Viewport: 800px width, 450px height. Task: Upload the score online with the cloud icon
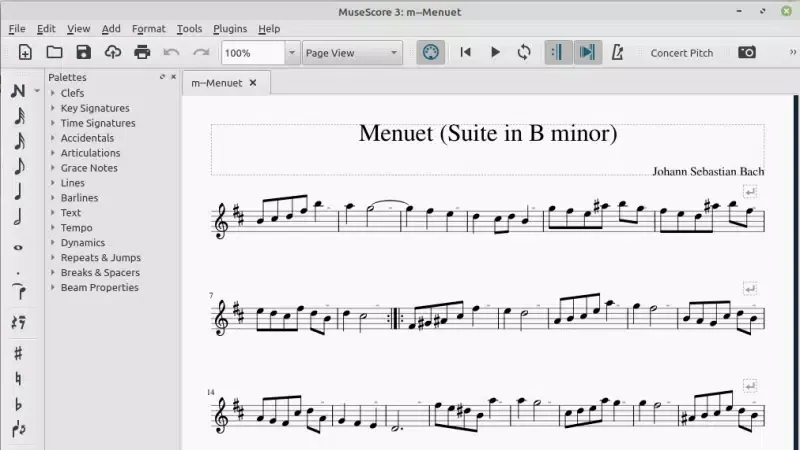(x=113, y=53)
